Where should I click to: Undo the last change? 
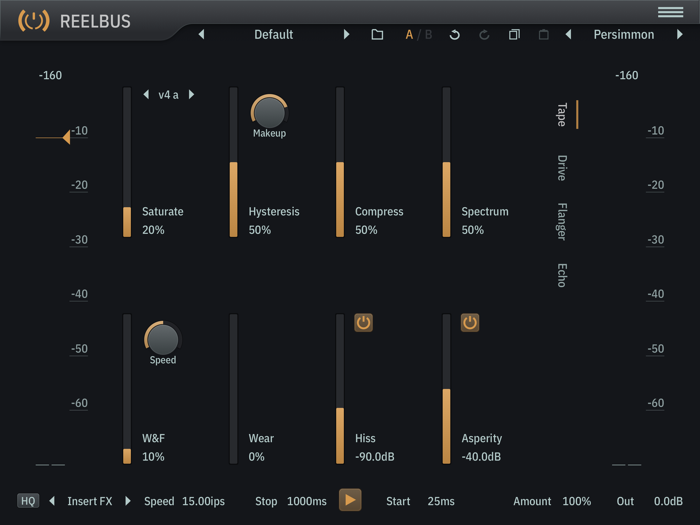pos(454,34)
